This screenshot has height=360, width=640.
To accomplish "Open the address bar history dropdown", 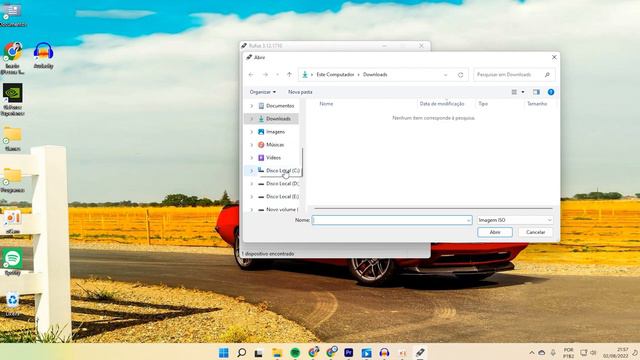I will pyautogui.click(x=446, y=75).
